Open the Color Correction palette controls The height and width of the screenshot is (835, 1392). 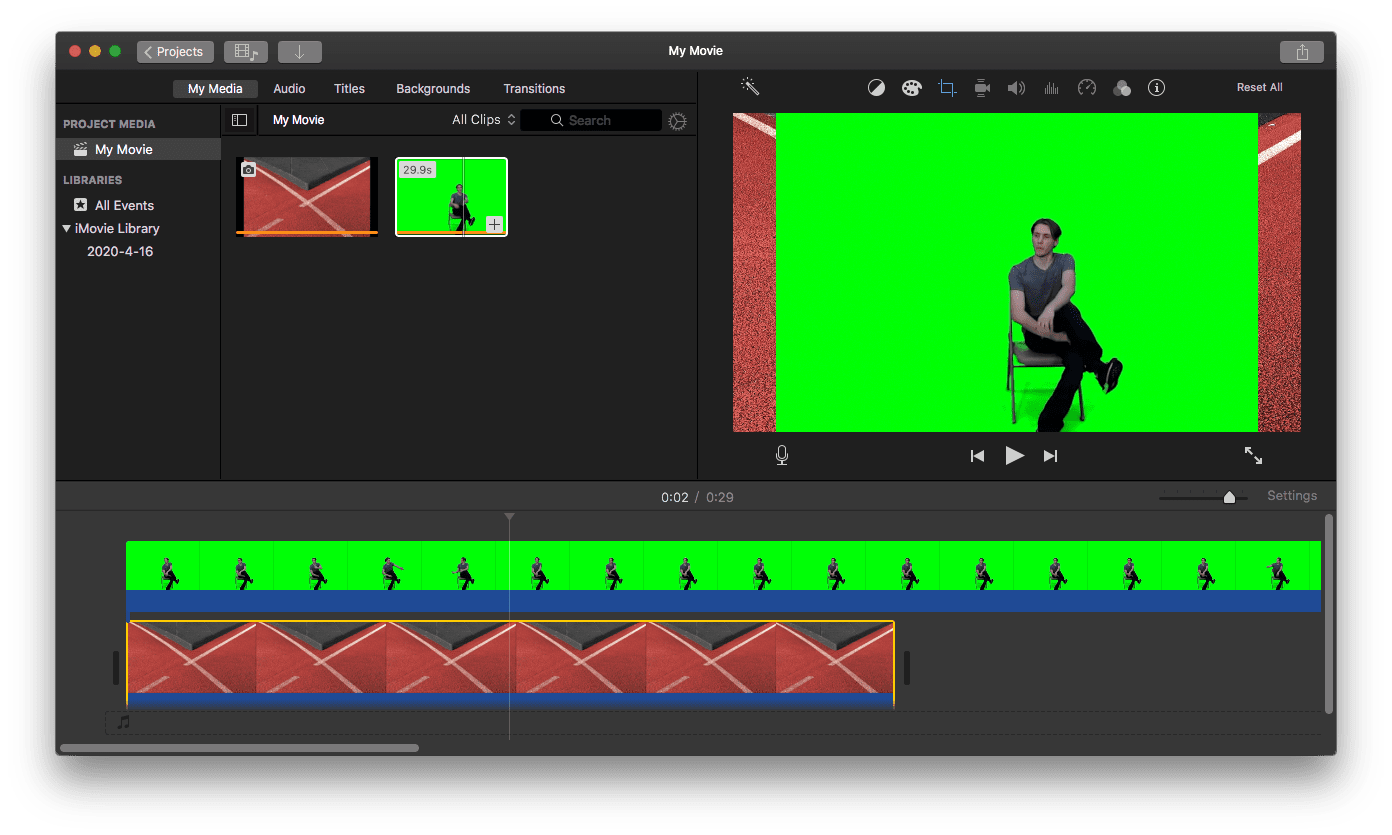pyautogui.click(x=912, y=87)
